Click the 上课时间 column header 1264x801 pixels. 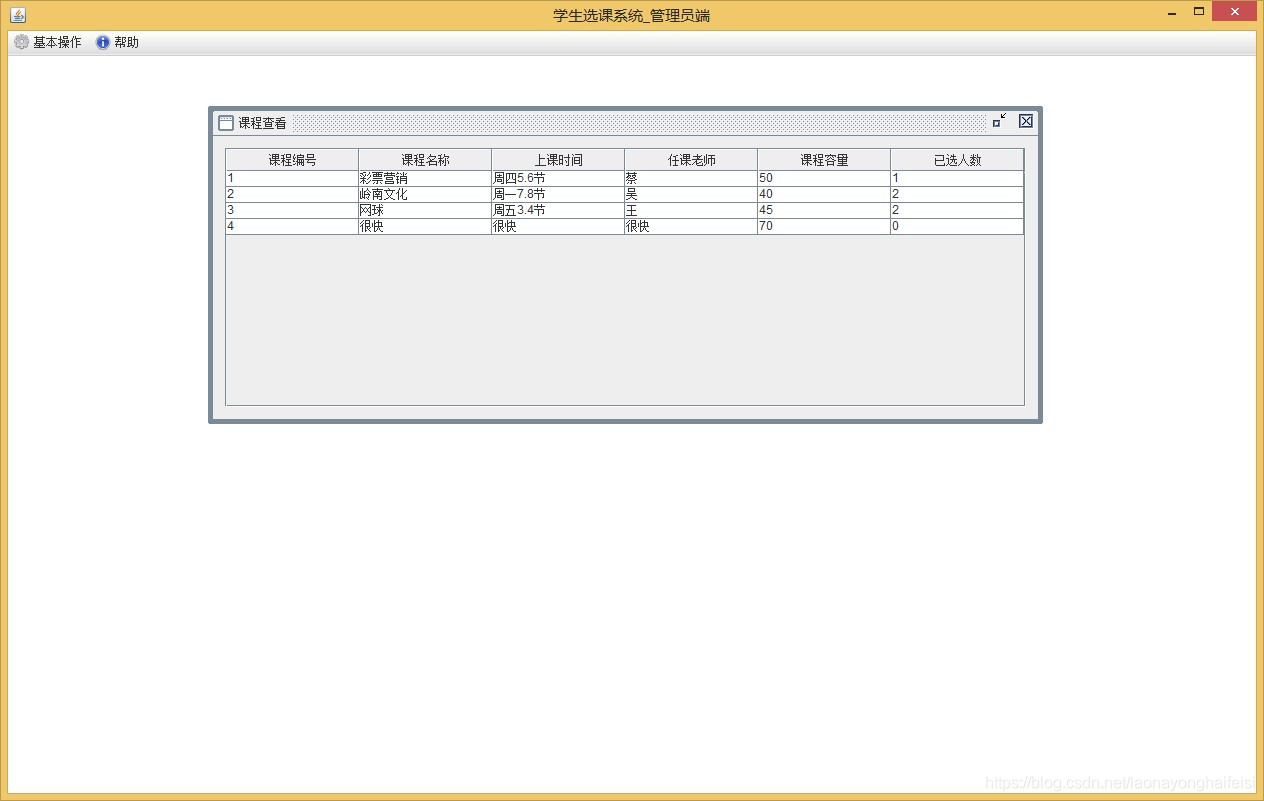[x=558, y=160]
